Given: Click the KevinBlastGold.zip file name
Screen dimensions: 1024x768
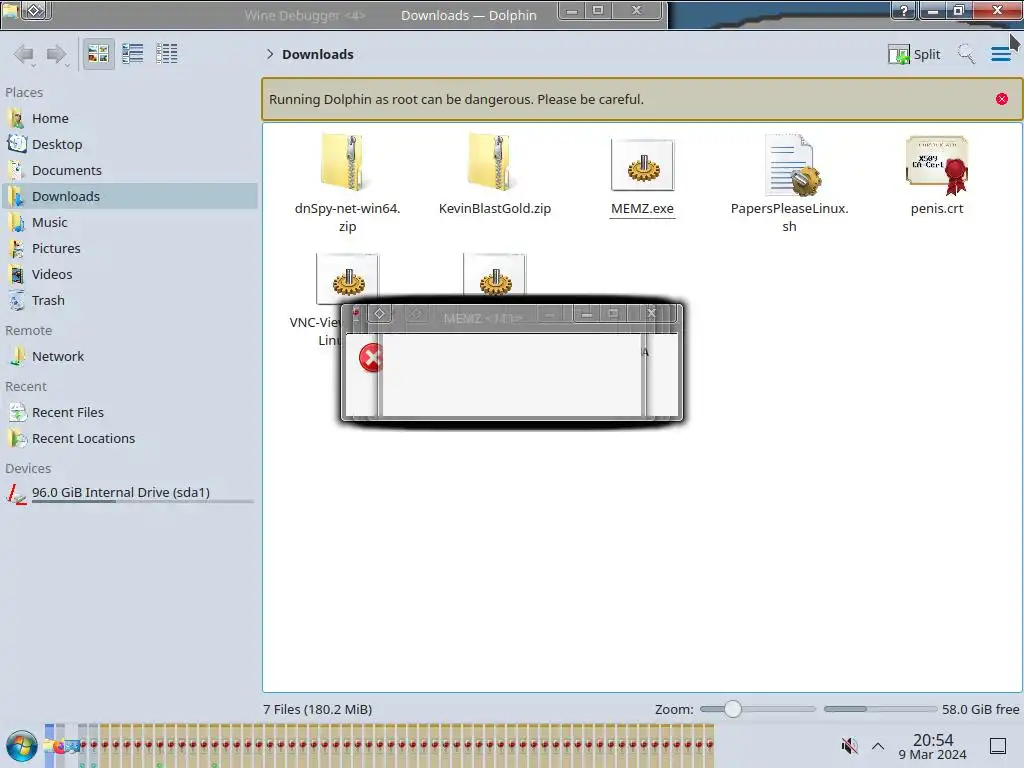Looking at the screenshot, I should (x=494, y=208).
